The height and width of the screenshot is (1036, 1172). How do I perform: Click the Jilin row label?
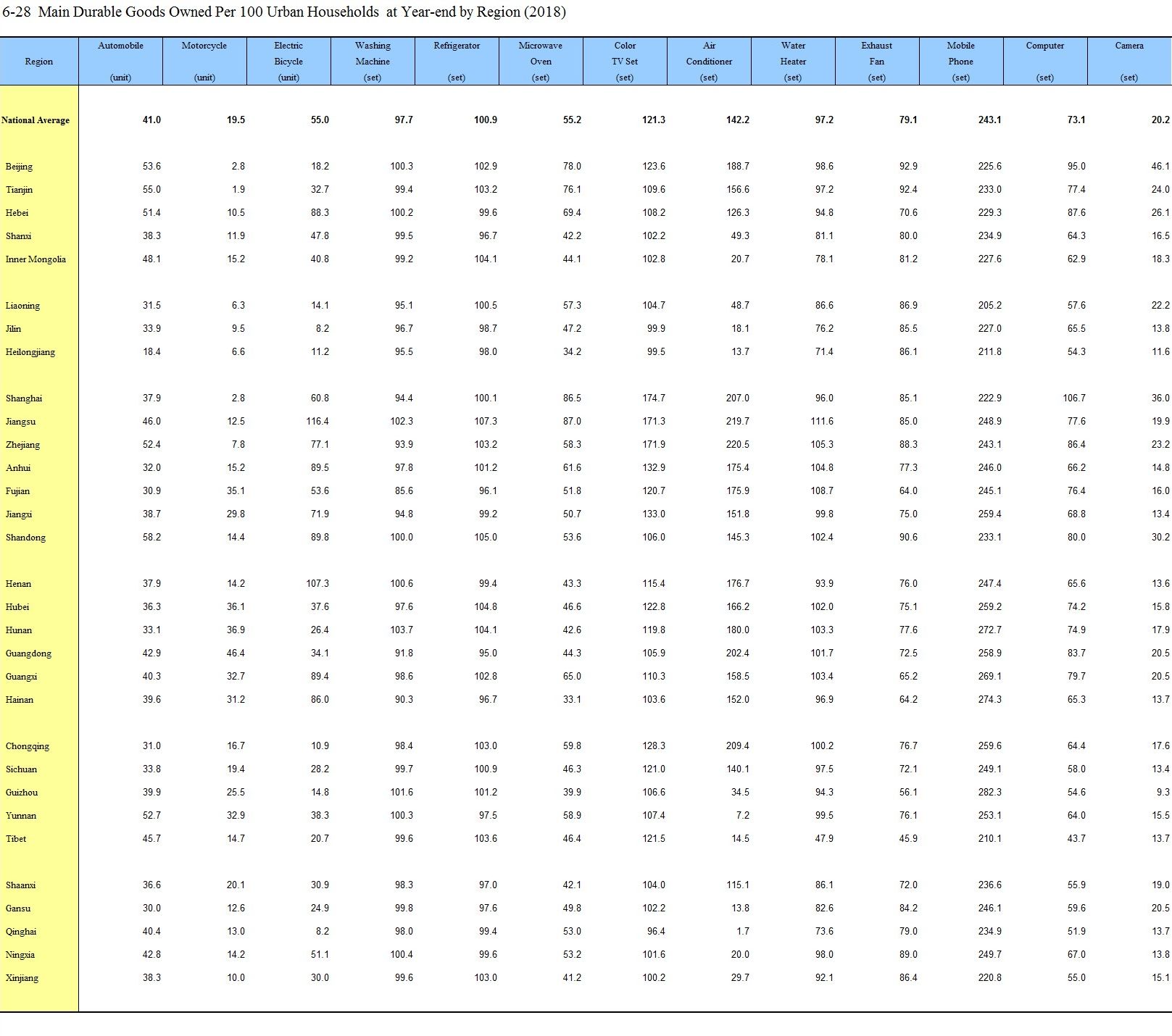[13, 329]
